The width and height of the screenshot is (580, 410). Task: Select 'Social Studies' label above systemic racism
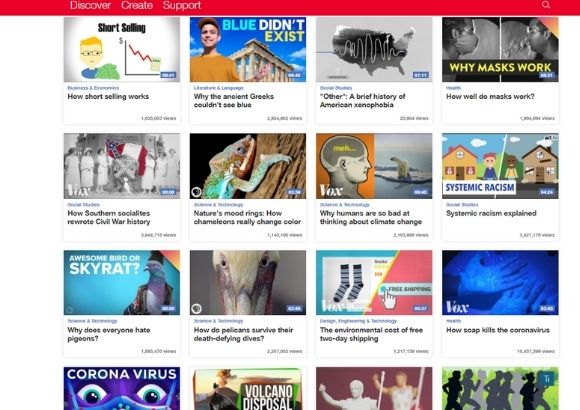(x=462, y=205)
